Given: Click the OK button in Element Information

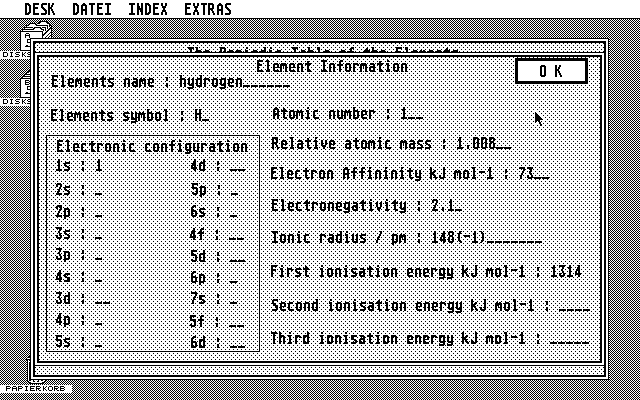Looking at the screenshot, I should point(551,71).
